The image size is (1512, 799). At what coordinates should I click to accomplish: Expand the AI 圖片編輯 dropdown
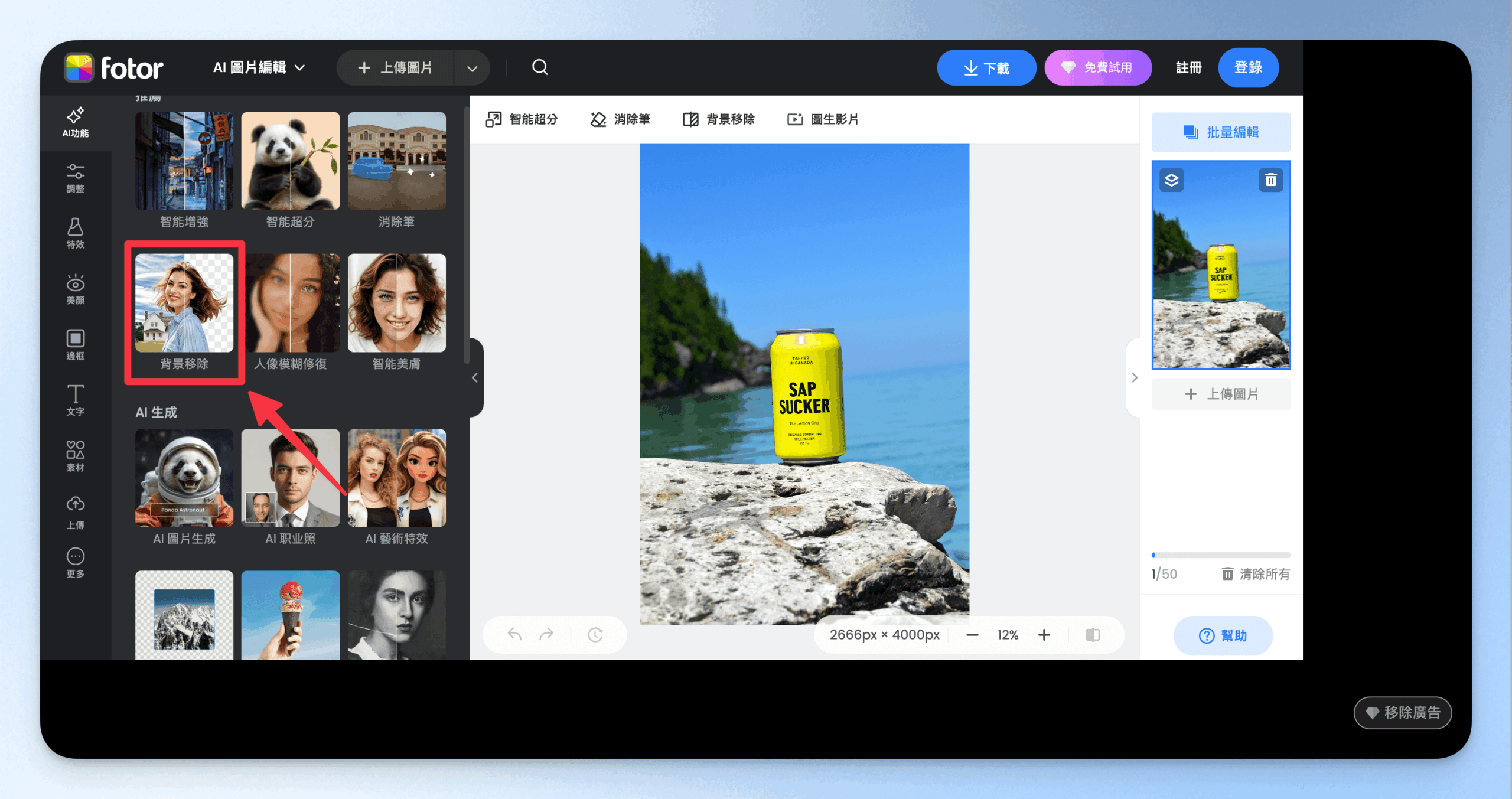click(259, 67)
